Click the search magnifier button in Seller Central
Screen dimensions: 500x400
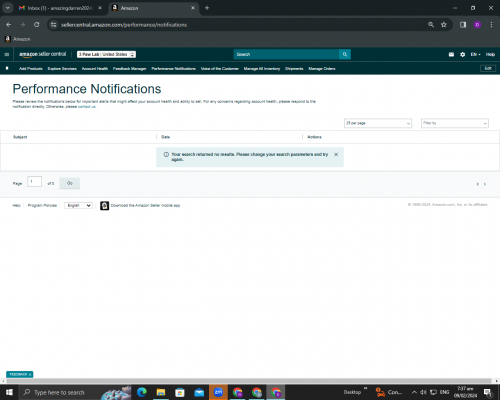(x=345, y=54)
